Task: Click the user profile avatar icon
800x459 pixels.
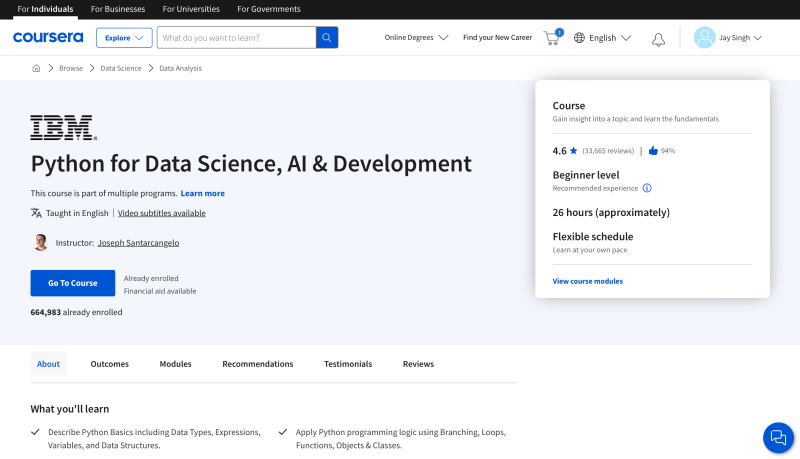Action: (x=704, y=38)
